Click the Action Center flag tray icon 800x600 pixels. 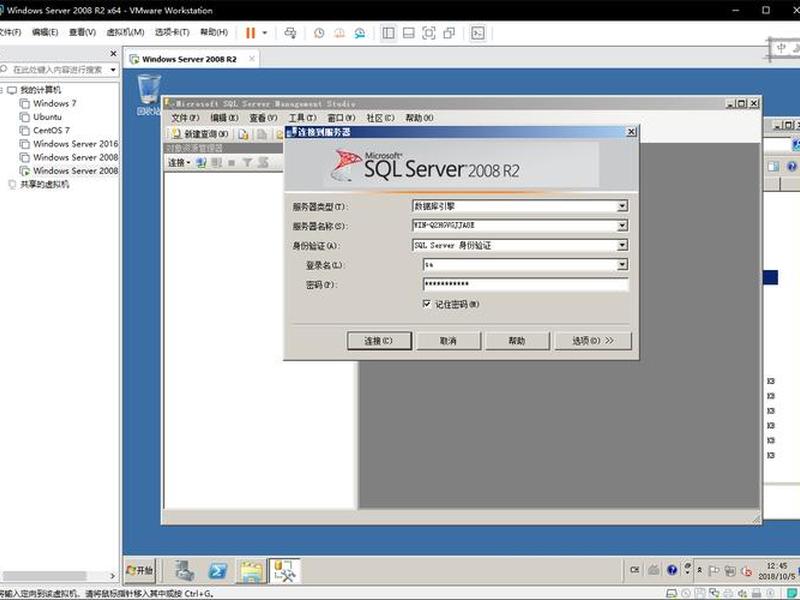pyautogui.click(x=714, y=570)
